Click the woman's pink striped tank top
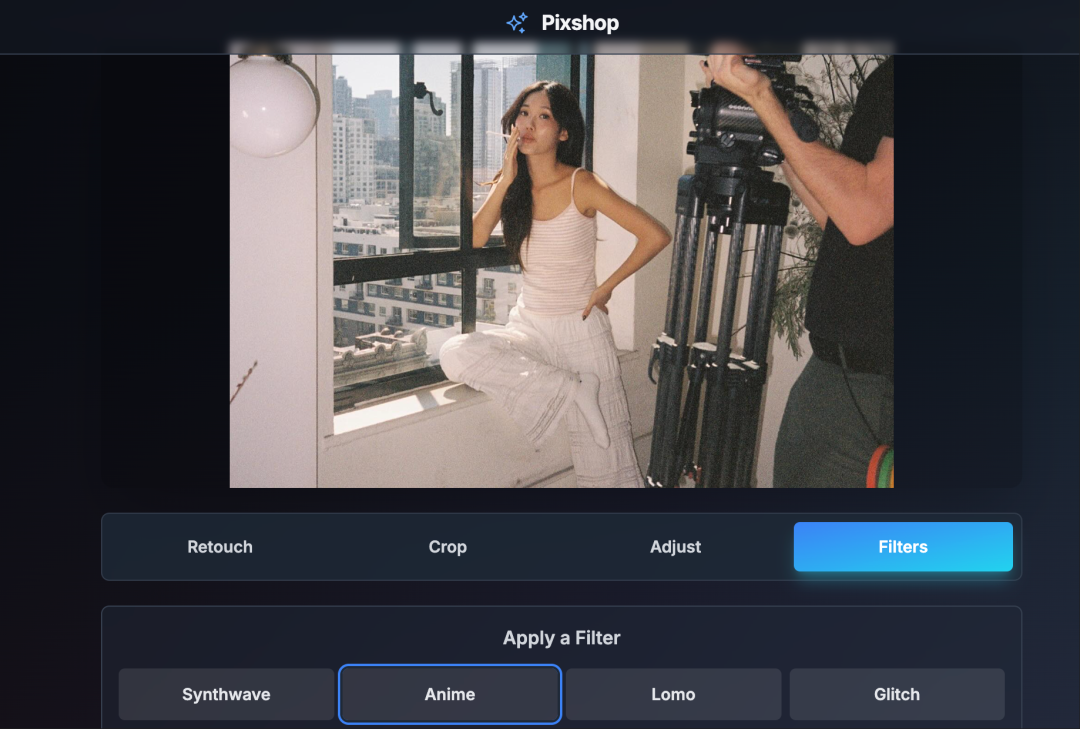The width and height of the screenshot is (1080, 729). (560, 255)
